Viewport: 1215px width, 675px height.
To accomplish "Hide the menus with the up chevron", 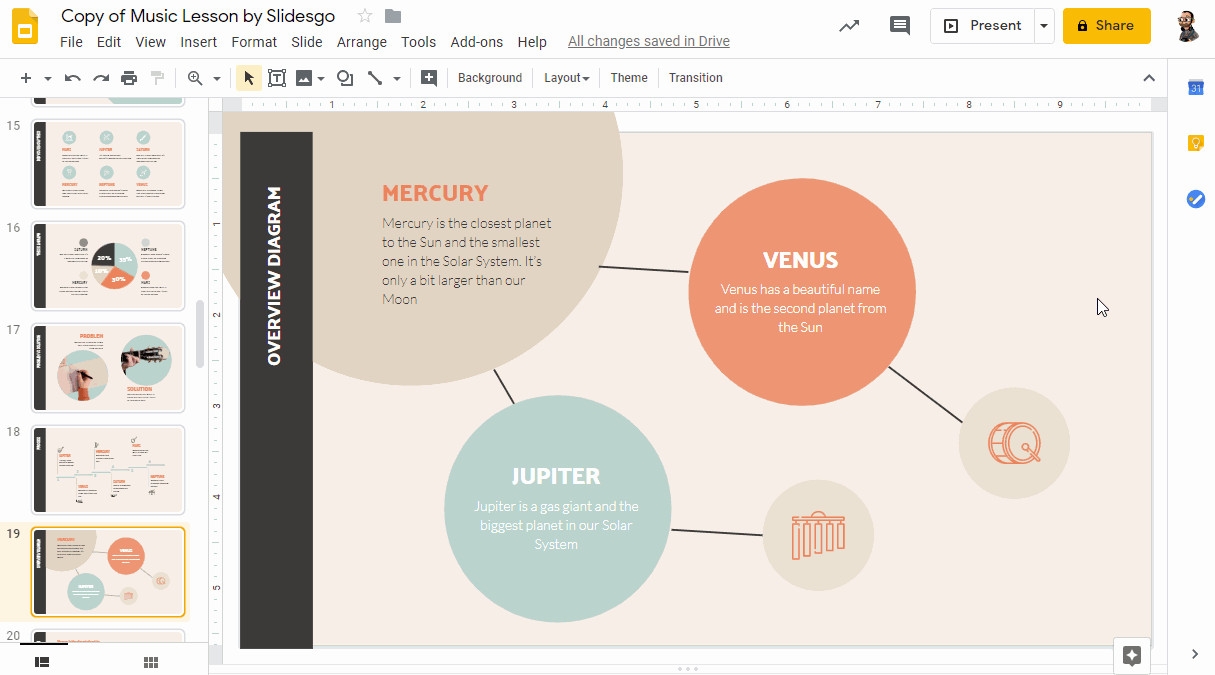I will click(x=1149, y=78).
